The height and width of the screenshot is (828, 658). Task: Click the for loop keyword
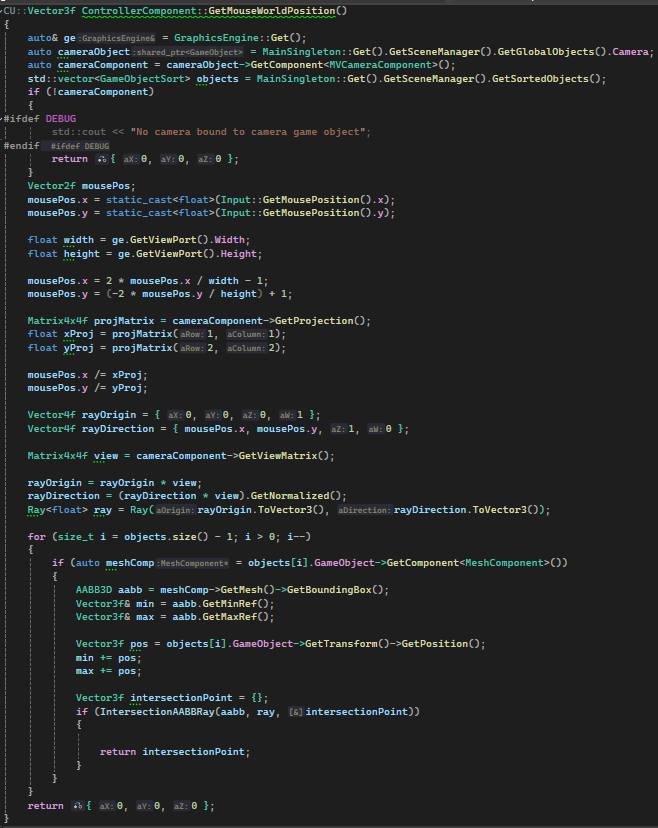click(36, 537)
